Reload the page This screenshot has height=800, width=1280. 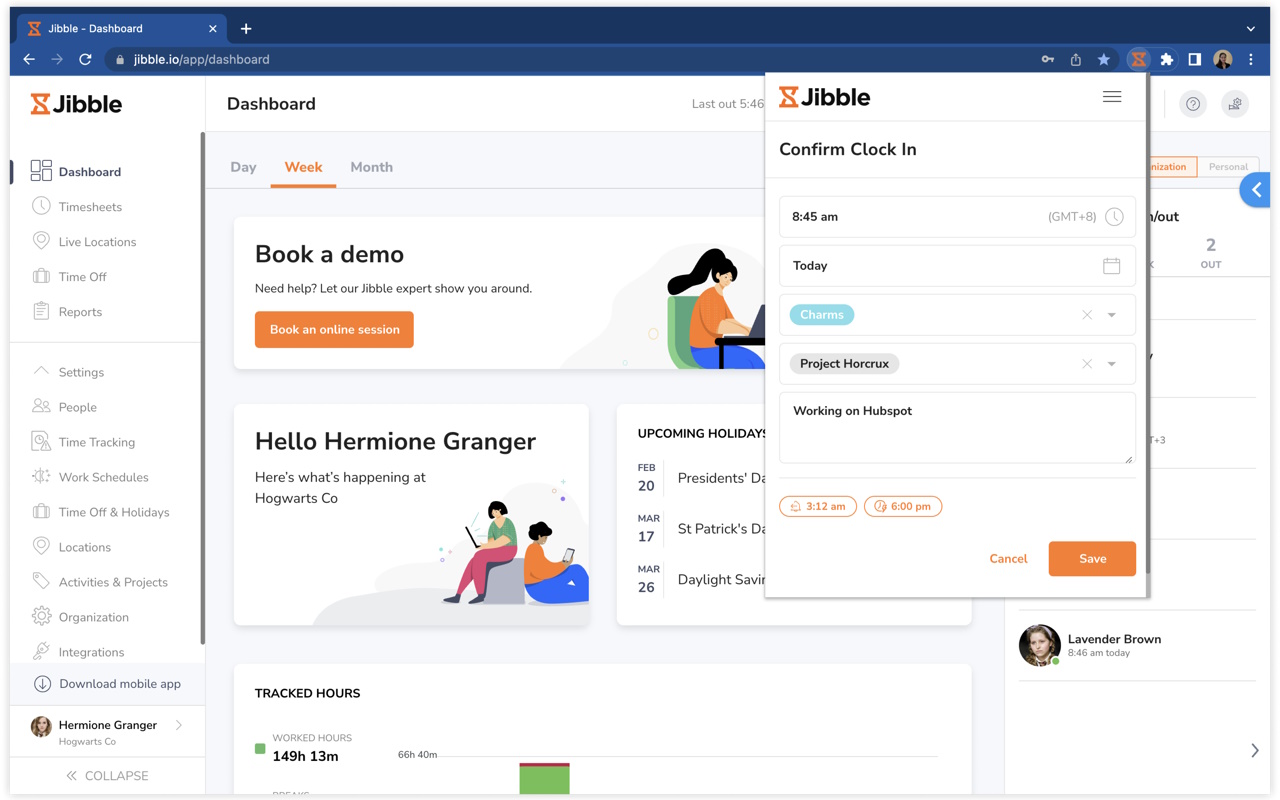[x=85, y=59]
